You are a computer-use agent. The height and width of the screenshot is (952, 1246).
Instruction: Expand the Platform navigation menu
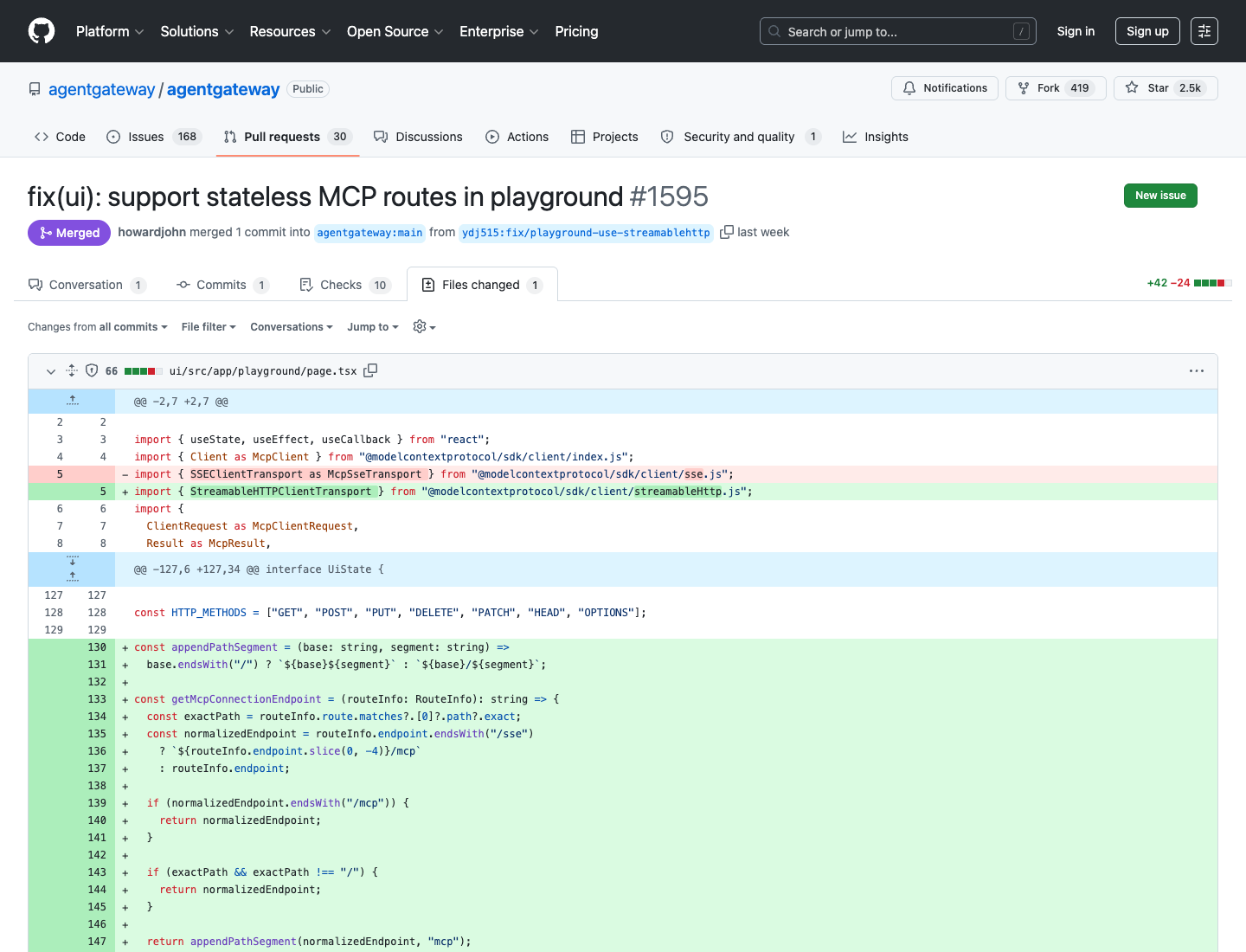click(110, 31)
